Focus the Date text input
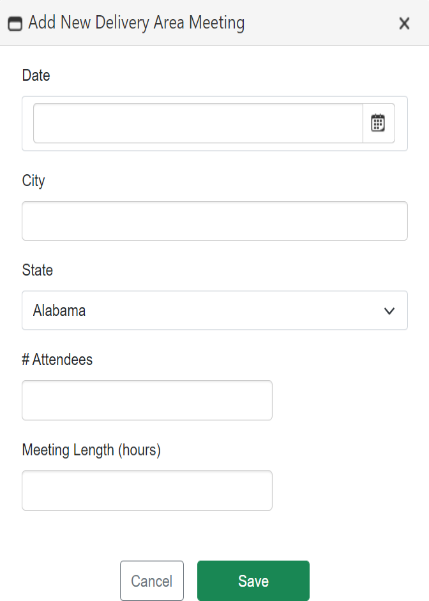This screenshot has height=601, width=429. (198, 123)
